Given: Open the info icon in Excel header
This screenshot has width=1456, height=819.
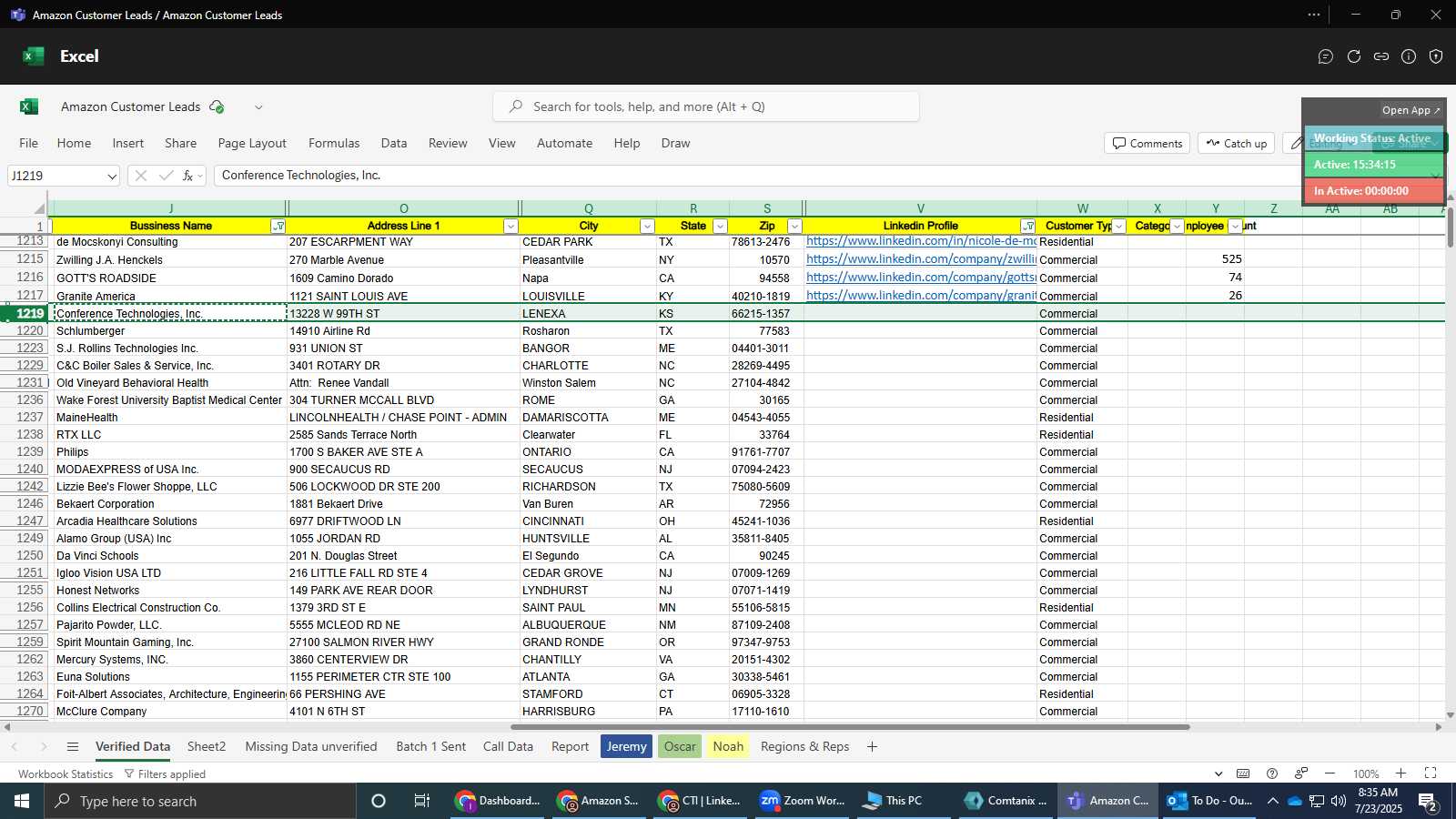Looking at the screenshot, I should [x=1409, y=56].
